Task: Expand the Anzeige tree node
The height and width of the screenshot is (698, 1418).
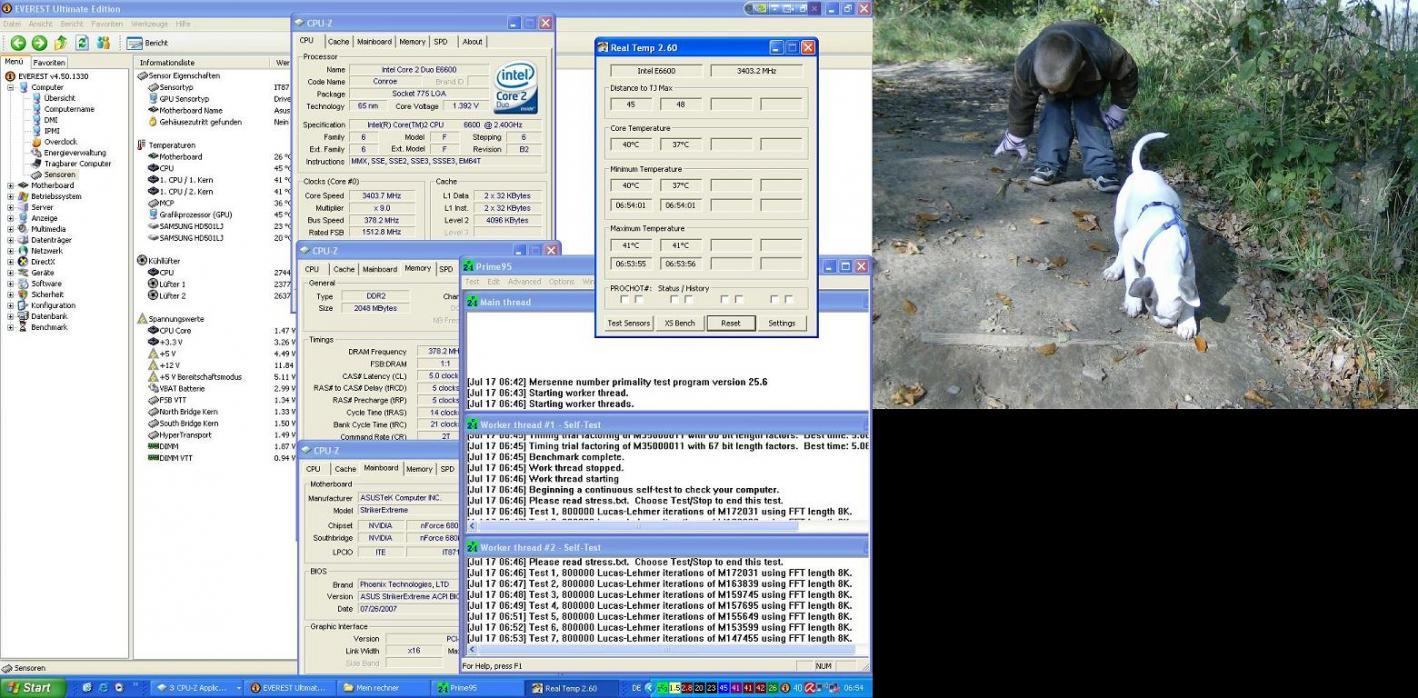Action: (10, 218)
